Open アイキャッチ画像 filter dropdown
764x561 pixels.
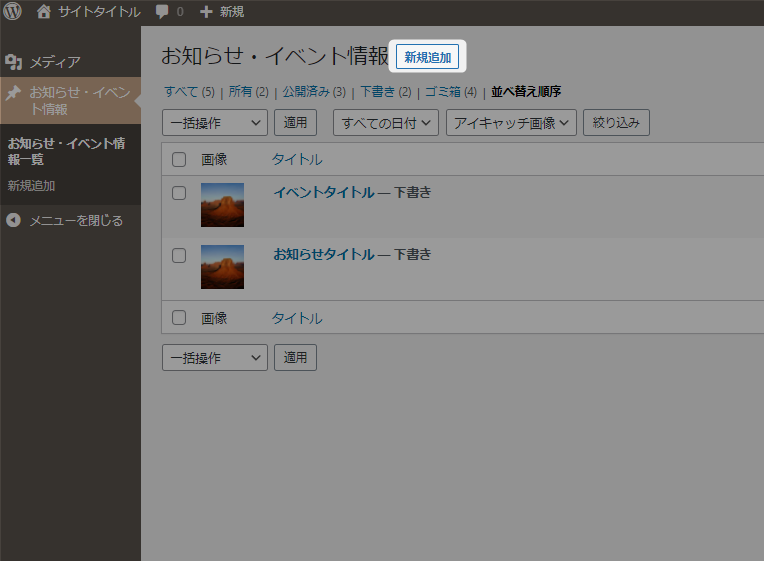[x=511, y=123]
